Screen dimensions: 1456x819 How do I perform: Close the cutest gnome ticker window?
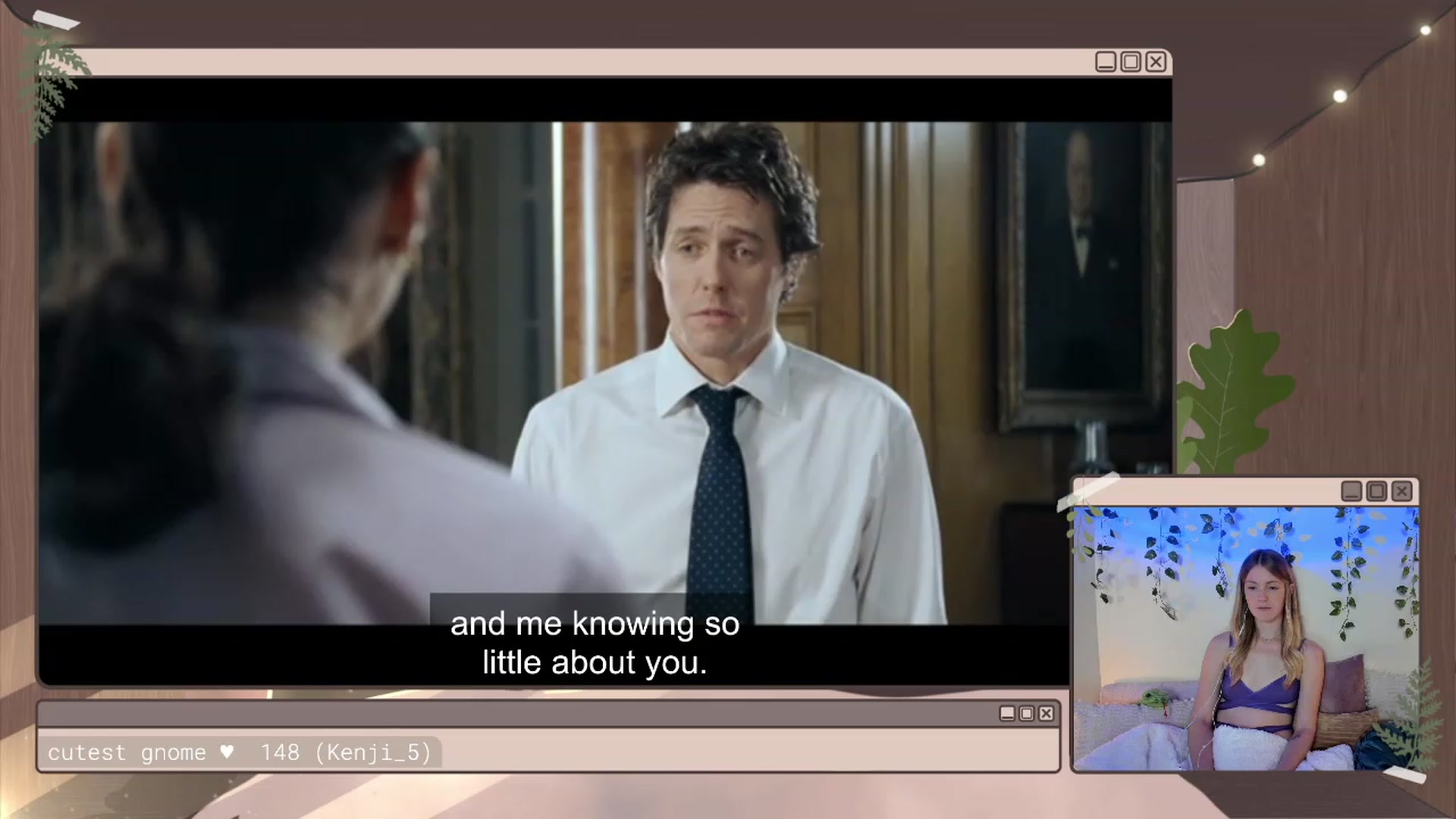(1046, 714)
